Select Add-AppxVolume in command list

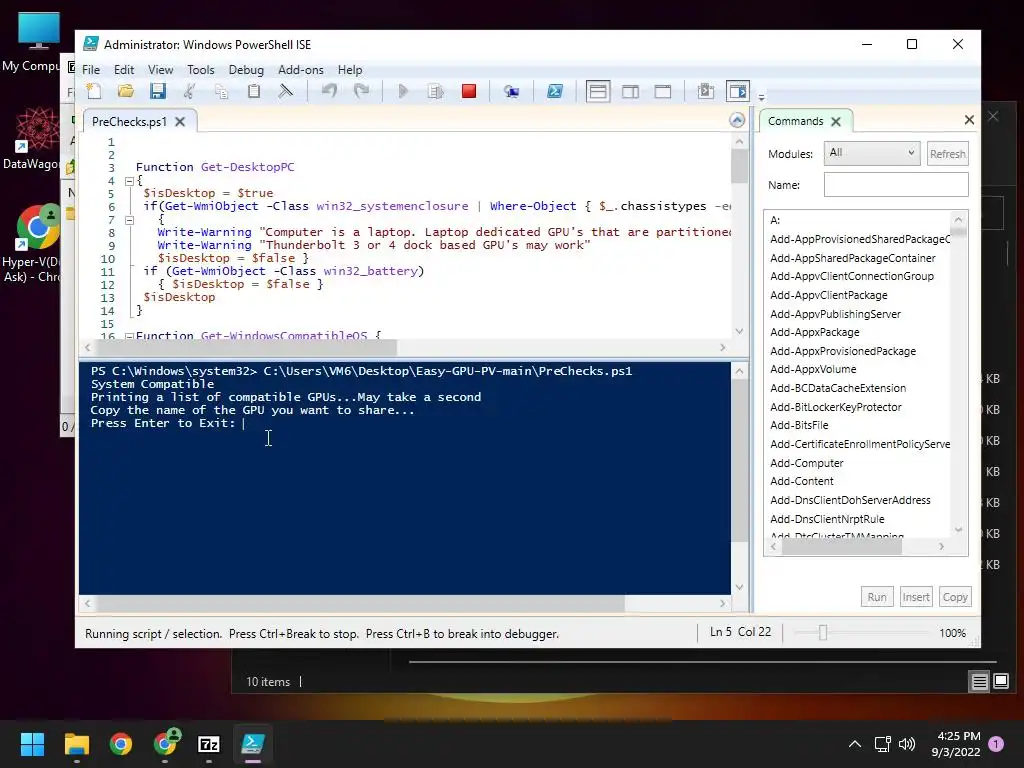812,369
